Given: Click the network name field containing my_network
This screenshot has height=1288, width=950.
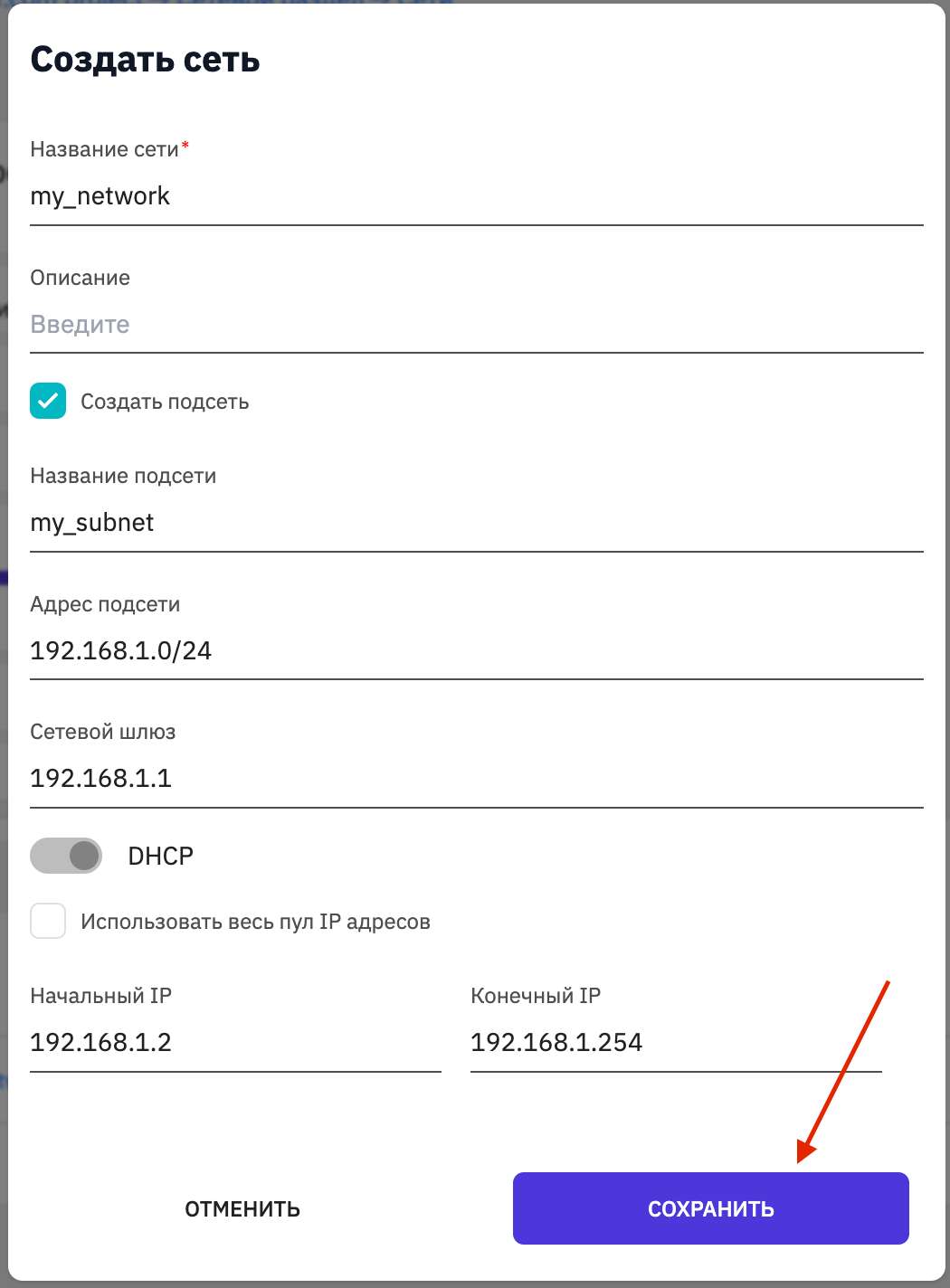Looking at the screenshot, I should 476,196.
